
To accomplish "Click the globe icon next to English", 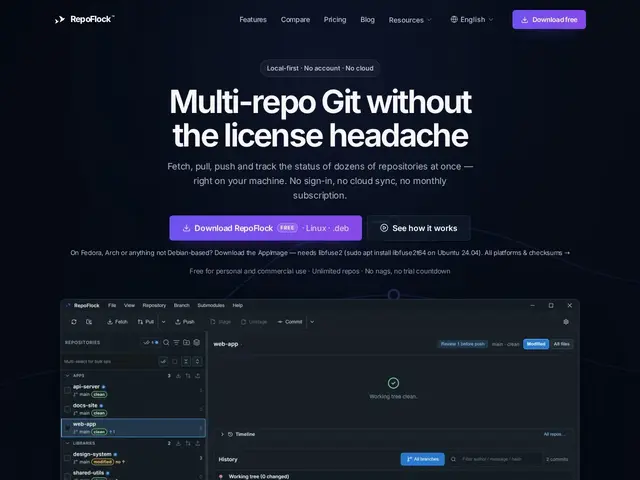I will [x=454, y=19].
